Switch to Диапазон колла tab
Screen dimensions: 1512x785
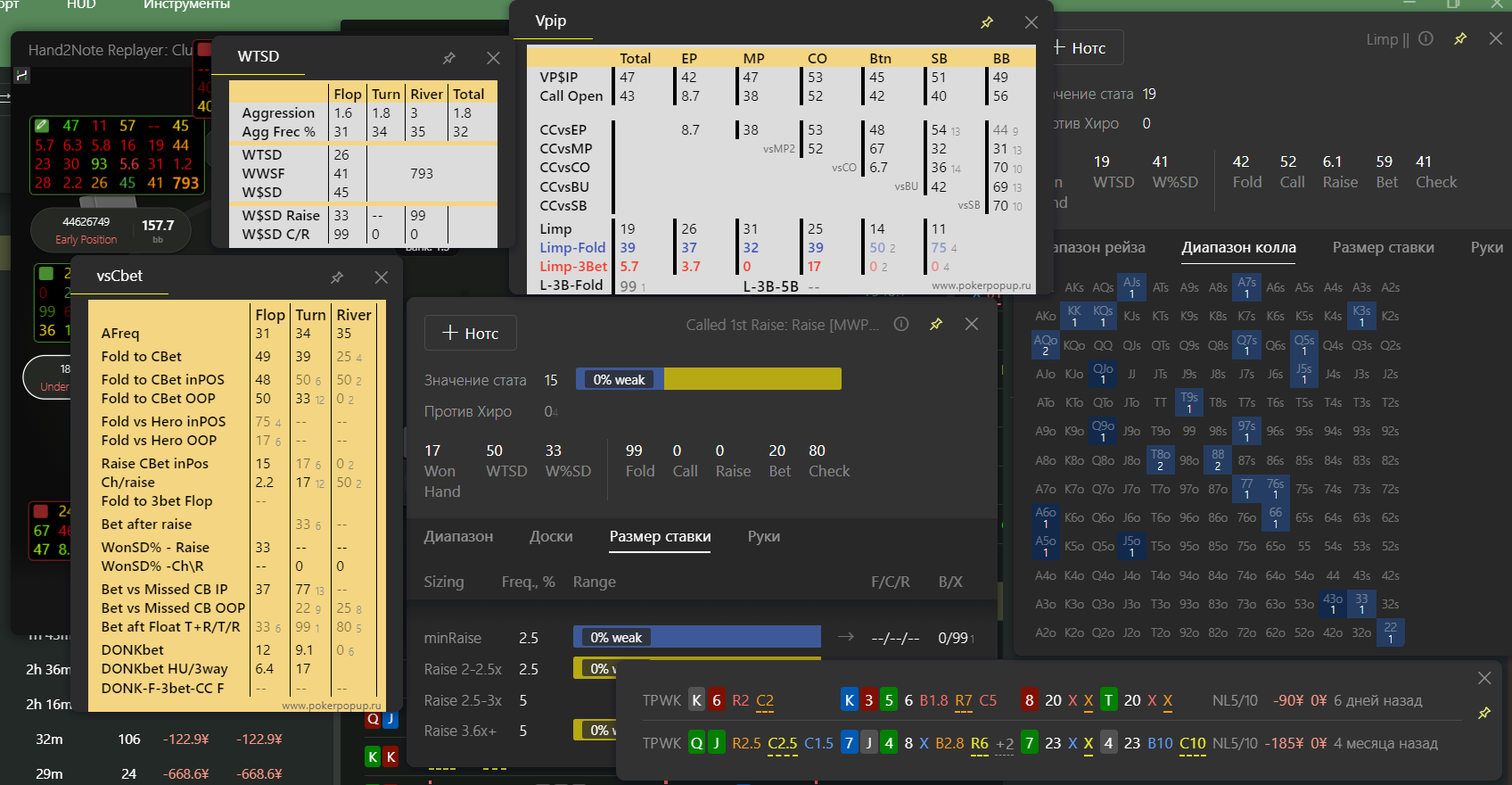click(x=1238, y=248)
